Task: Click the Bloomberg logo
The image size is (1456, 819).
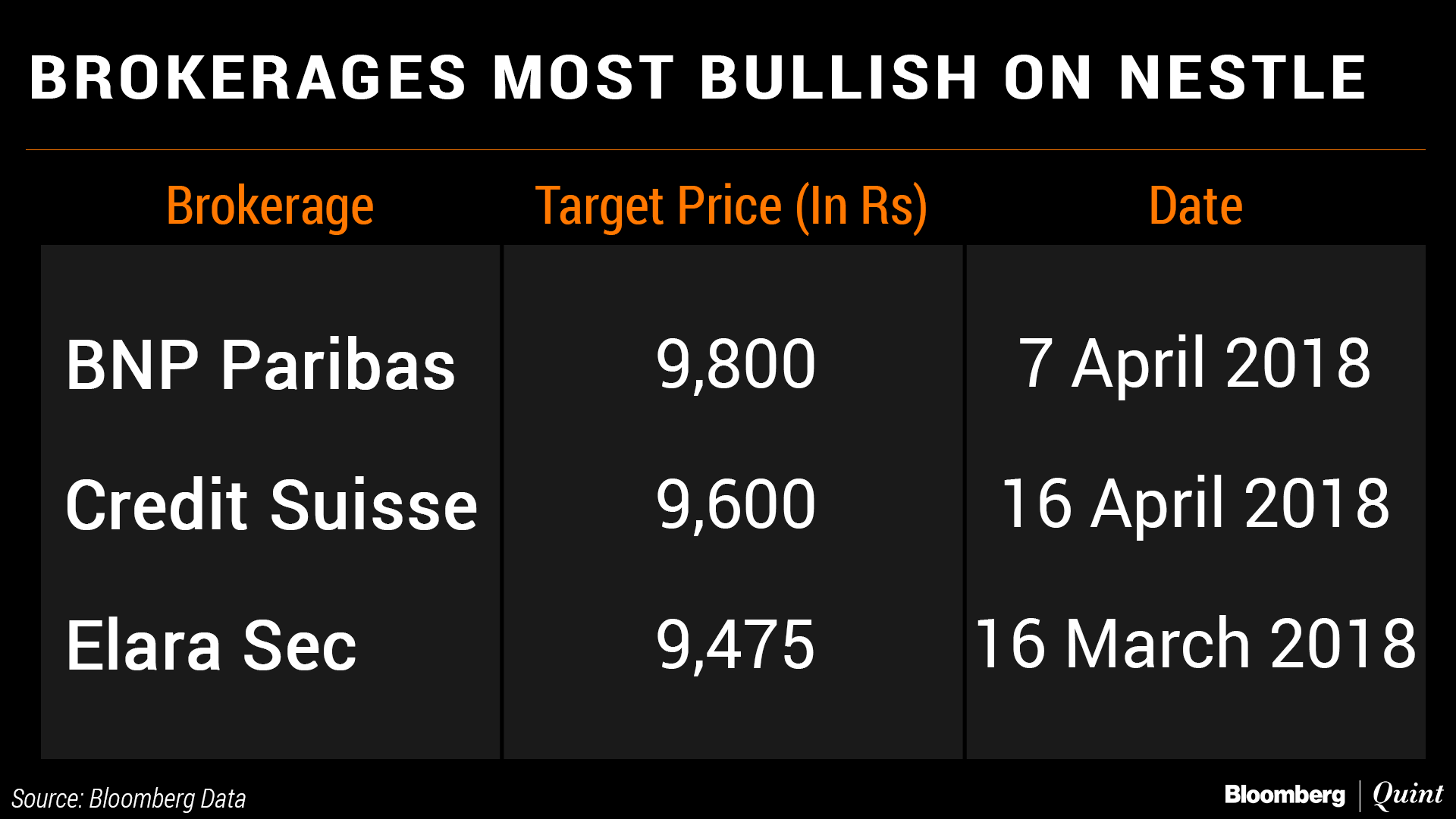Action: click(x=1284, y=795)
